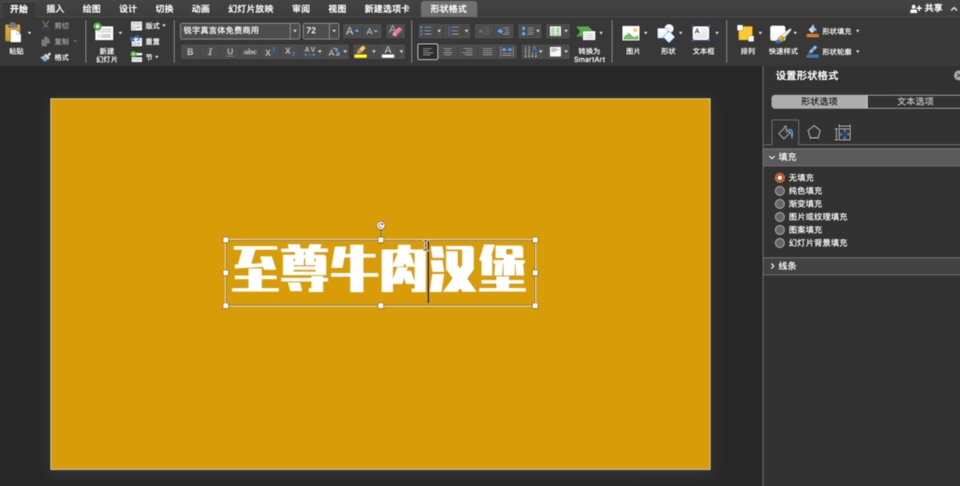
Task: Increase the list indent level
Action: tap(503, 31)
